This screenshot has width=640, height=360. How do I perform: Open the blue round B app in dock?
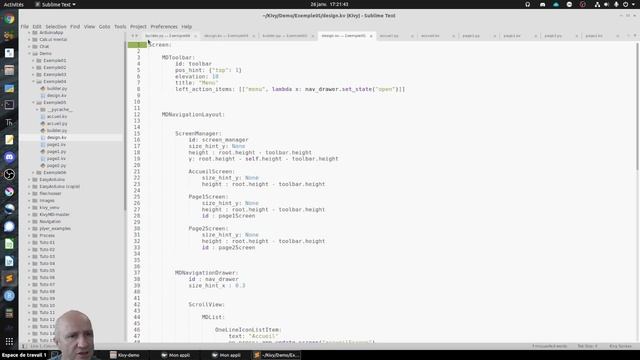9,296
